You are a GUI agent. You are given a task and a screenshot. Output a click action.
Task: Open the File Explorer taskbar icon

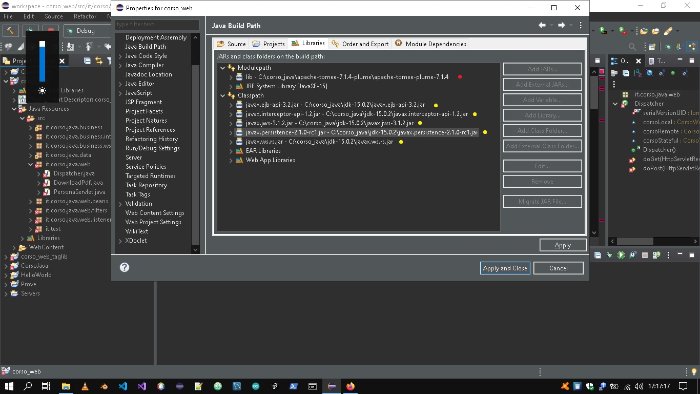tap(66, 386)
